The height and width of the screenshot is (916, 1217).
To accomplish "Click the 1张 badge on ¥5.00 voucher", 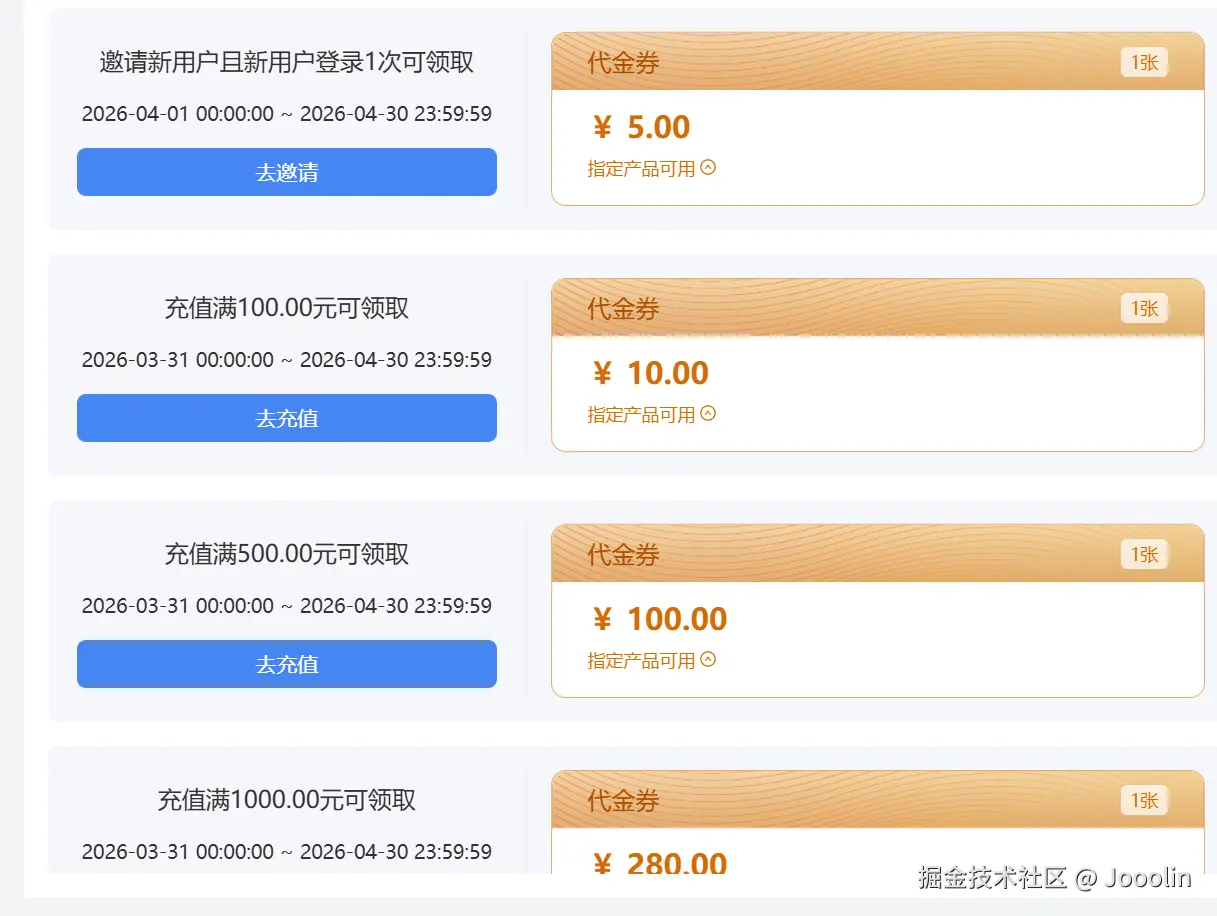I will coord(1144,63).
